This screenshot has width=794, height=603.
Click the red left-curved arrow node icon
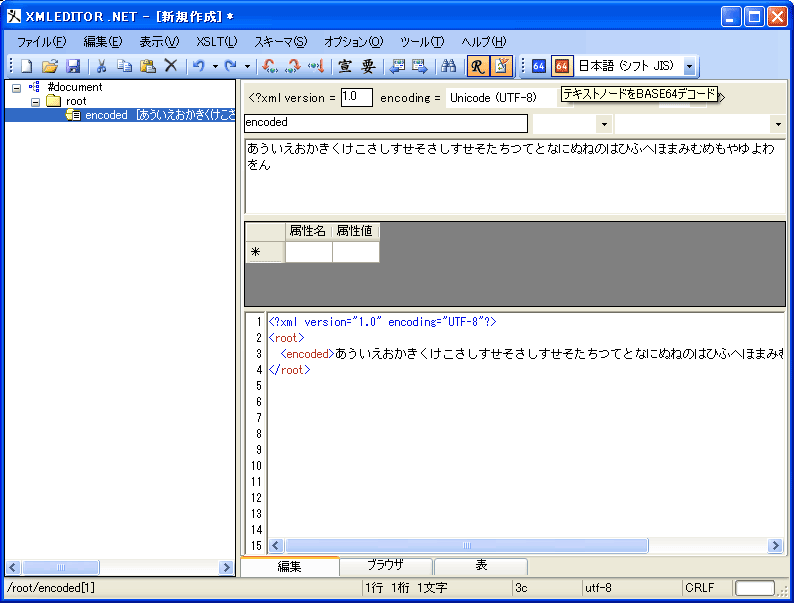pyautogui.click(x=269, y=66)
